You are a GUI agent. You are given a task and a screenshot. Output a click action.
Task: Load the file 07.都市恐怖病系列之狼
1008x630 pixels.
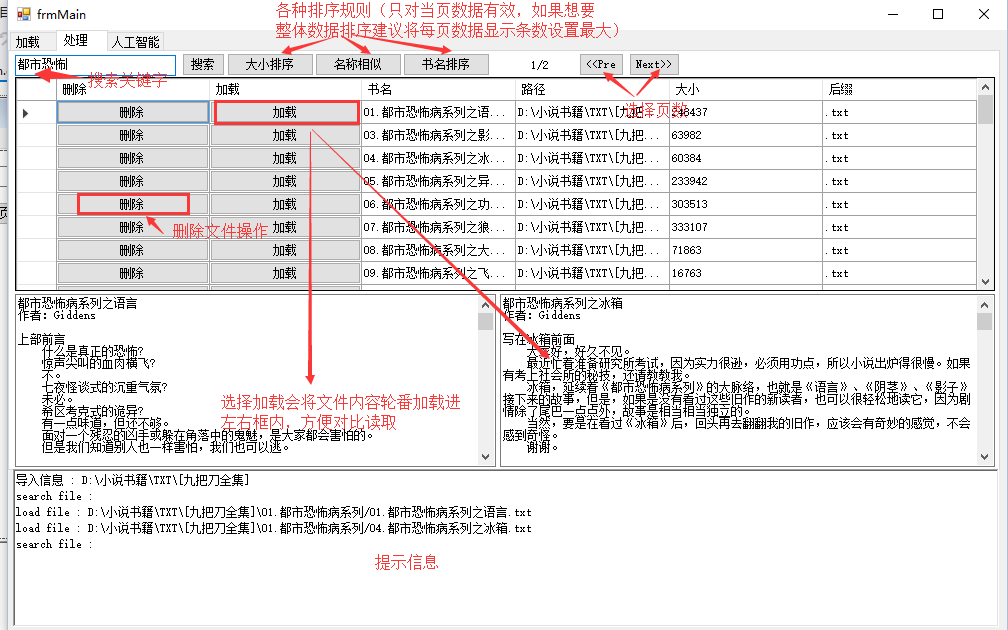coord(285,228)
